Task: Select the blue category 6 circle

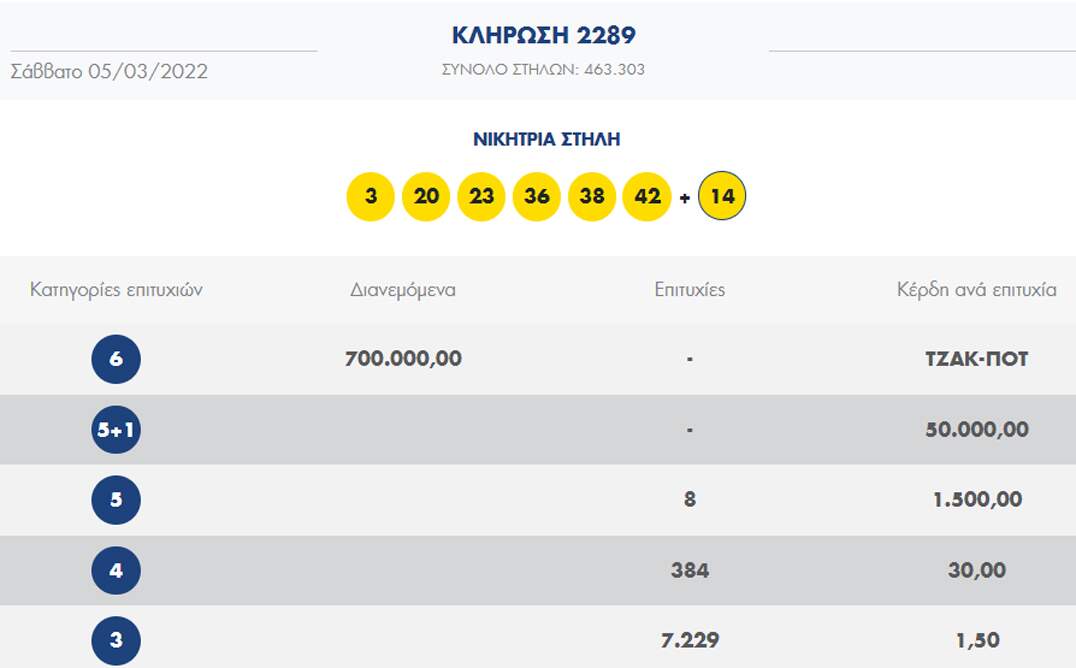Action: (x=116, y=359)
